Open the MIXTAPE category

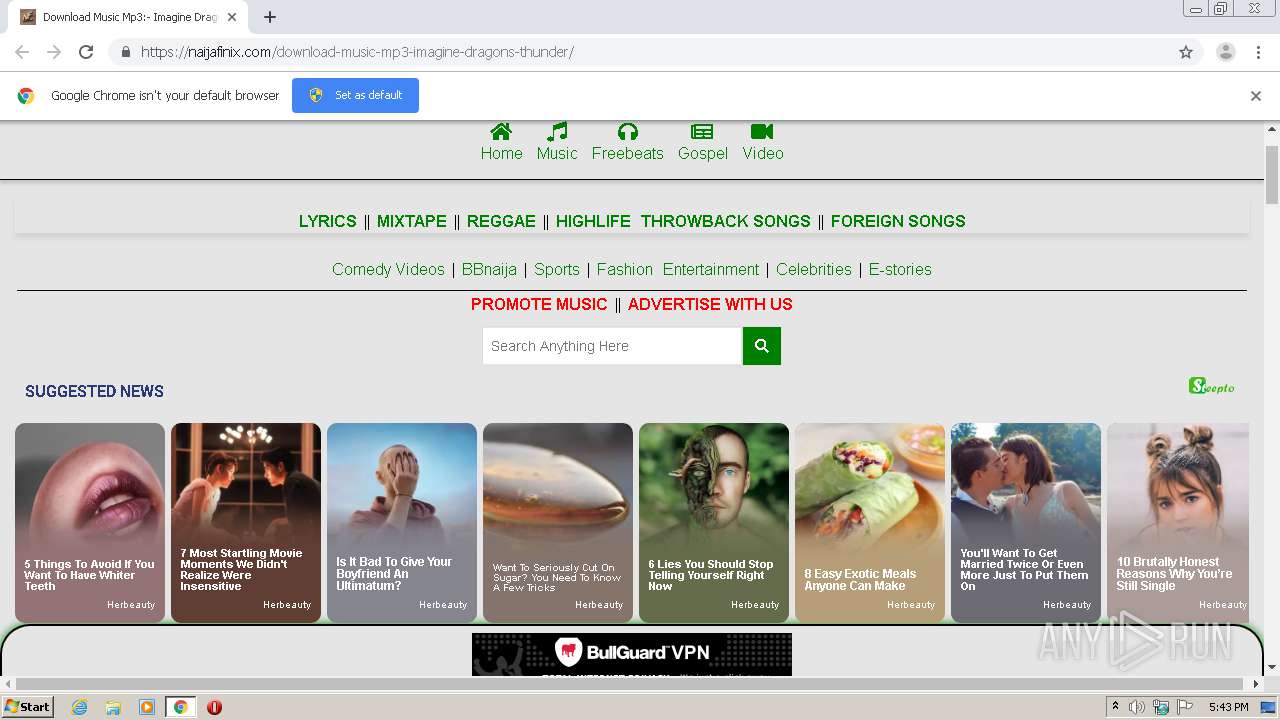[412, 221]
